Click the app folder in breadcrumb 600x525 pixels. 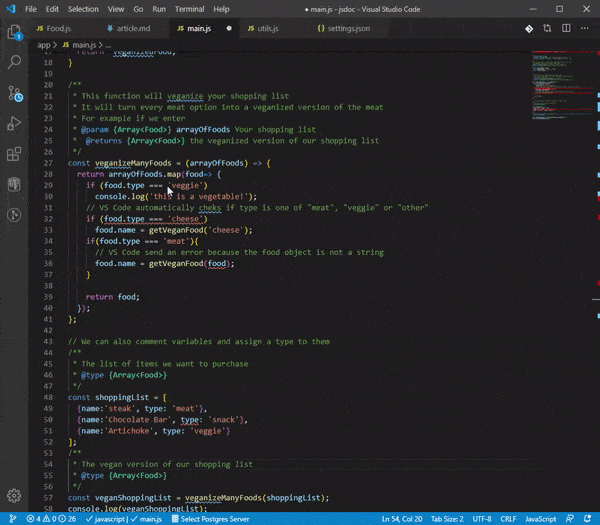coord(43,45)
